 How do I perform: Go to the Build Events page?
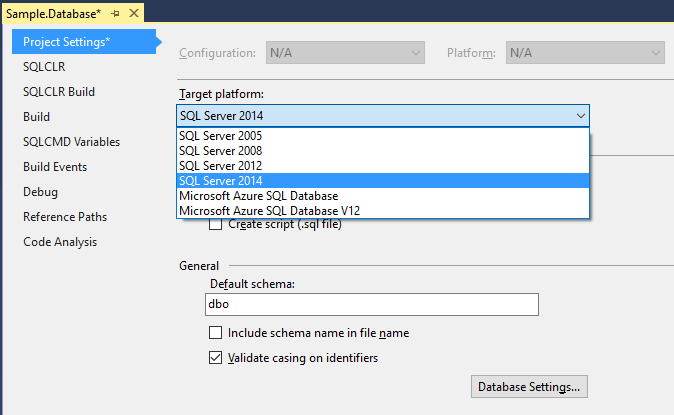55,167
